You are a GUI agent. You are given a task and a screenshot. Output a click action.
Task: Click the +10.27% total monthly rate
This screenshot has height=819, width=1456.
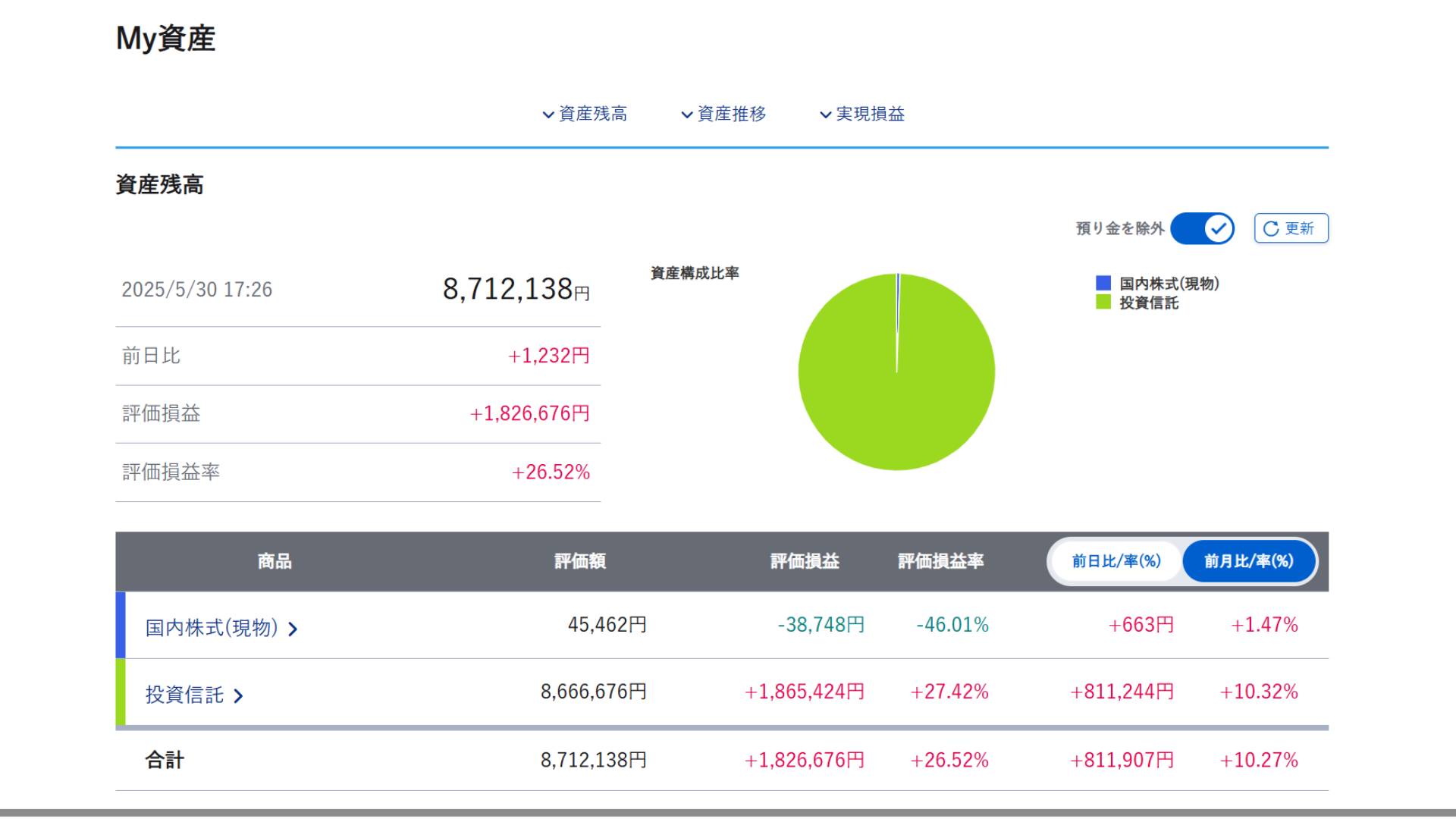tap(1259, 760)
